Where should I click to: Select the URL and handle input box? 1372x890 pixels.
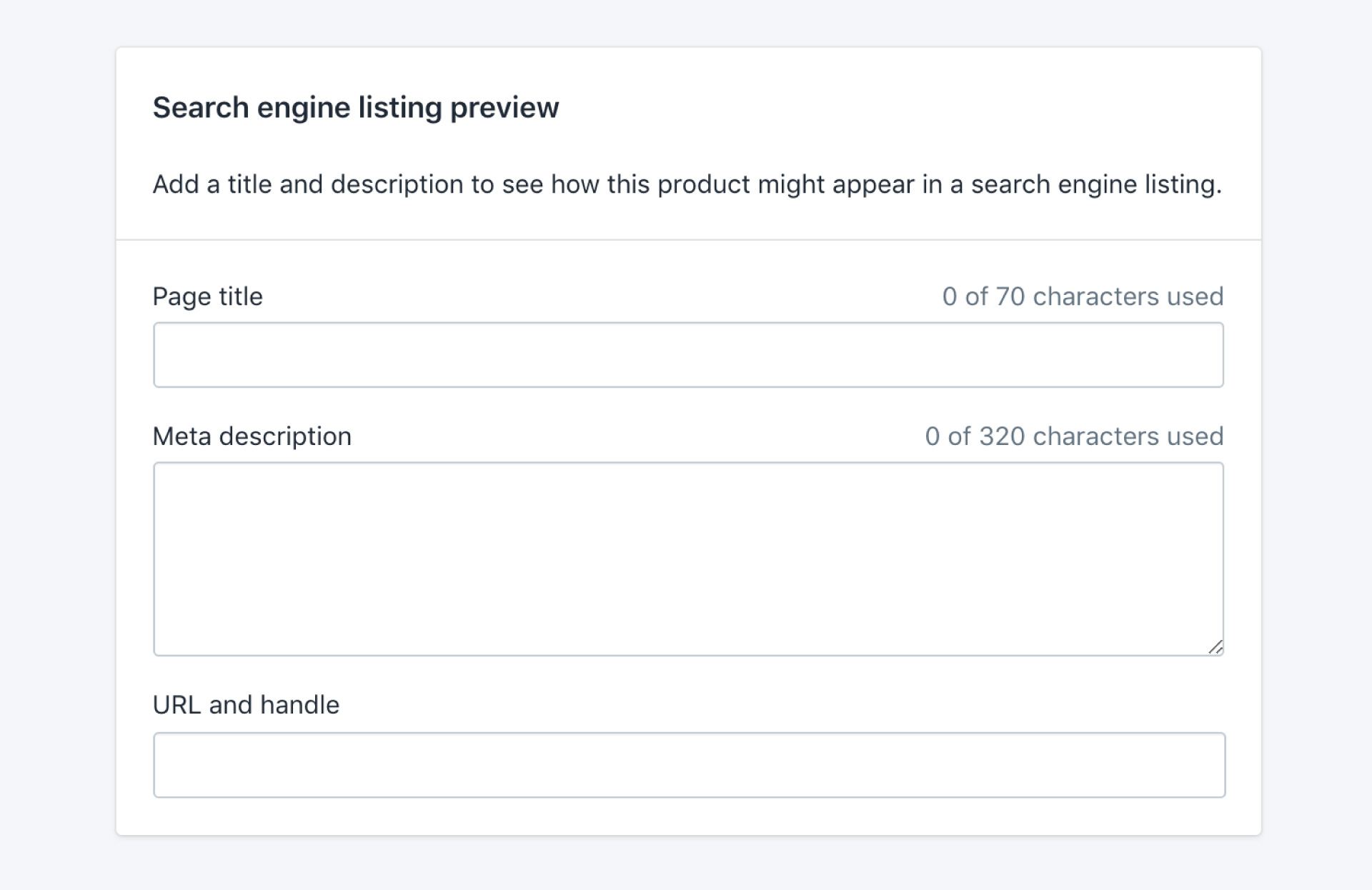[689, 765]
